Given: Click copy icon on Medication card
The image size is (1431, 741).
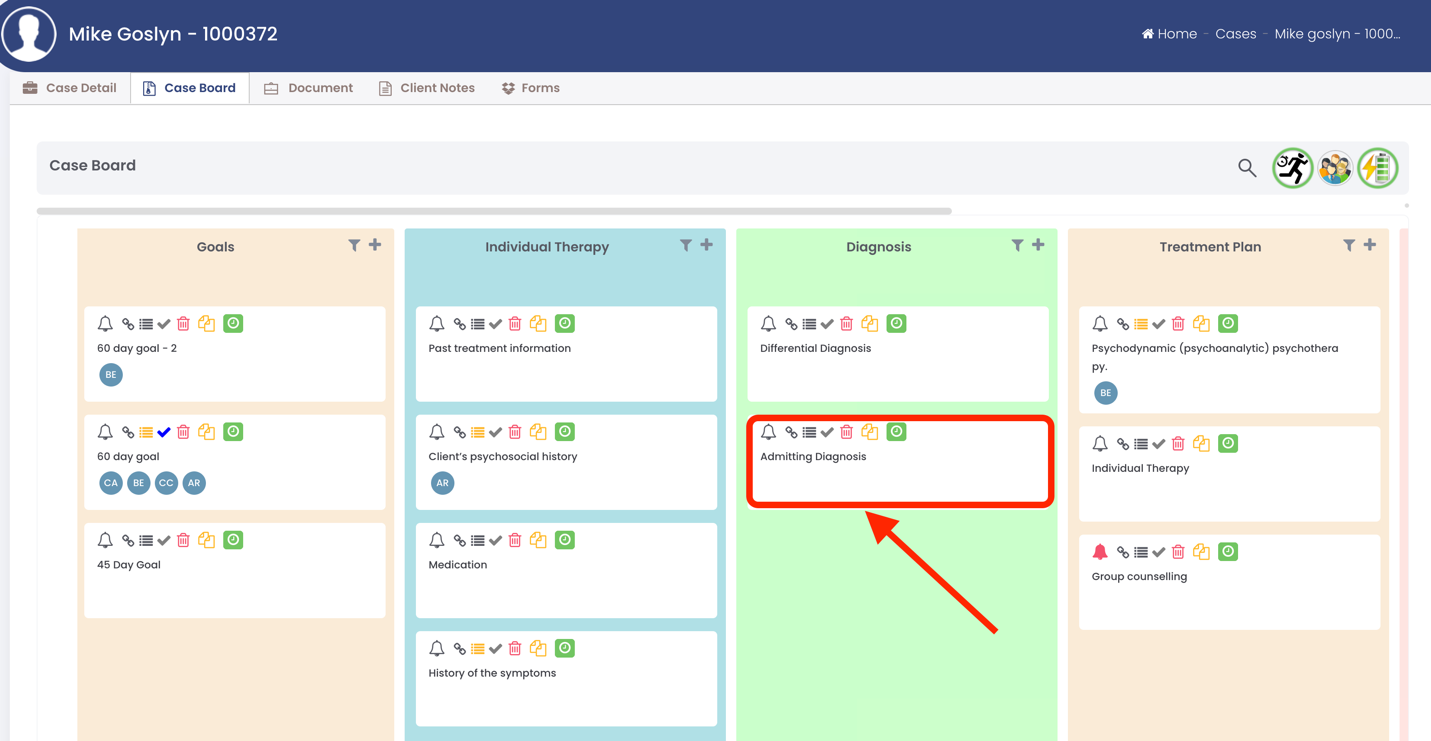Looking at the screenshot, I should [x=538, y=540].
